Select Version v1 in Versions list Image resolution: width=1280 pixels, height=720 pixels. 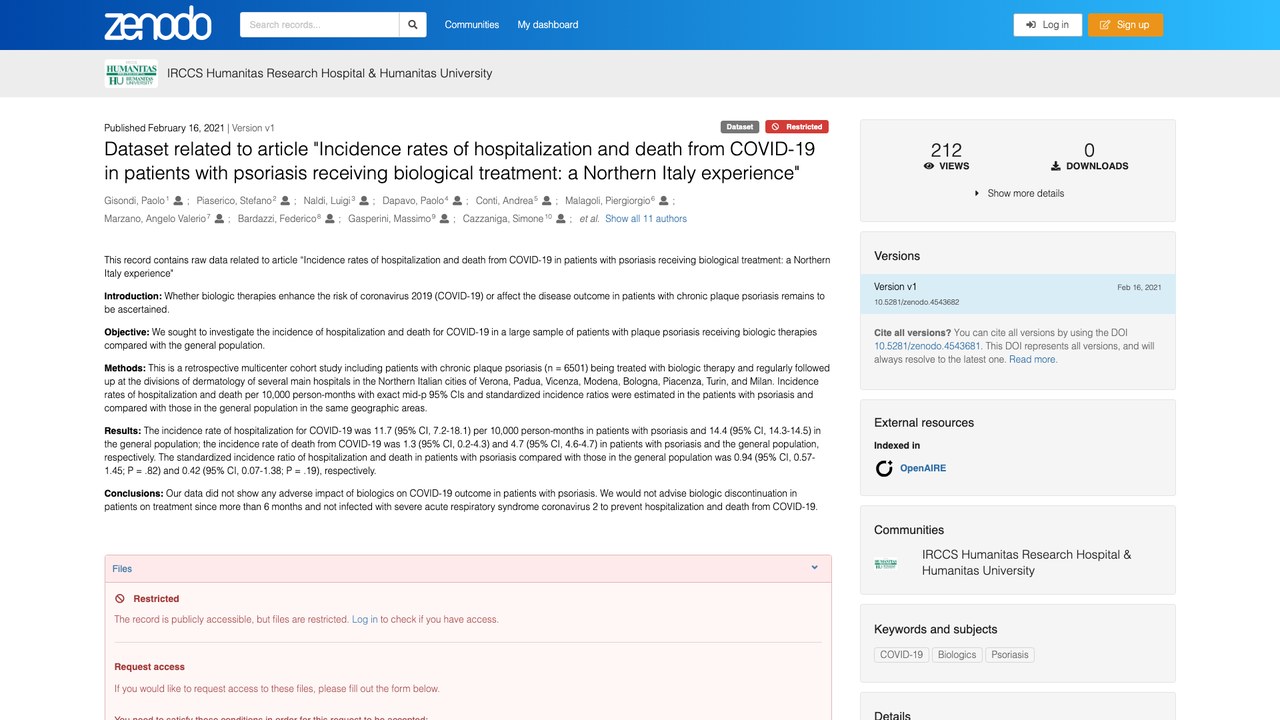1017,294
